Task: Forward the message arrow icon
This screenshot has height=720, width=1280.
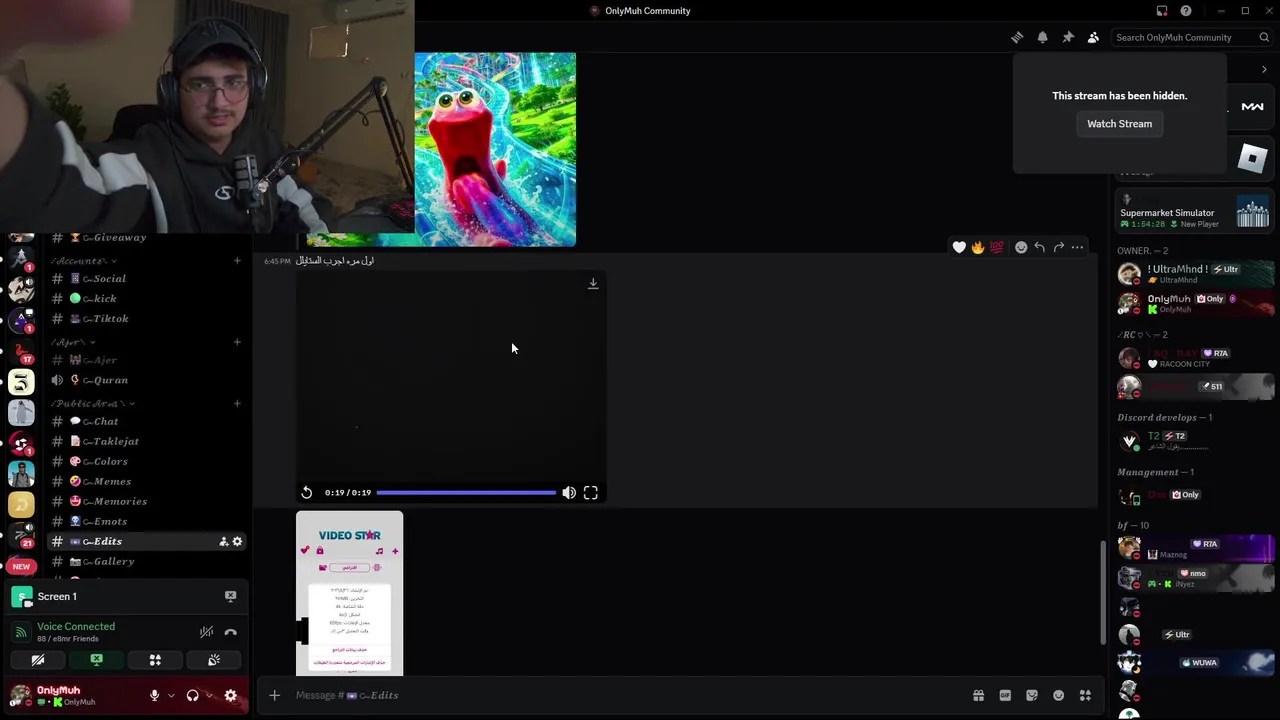Action: [x=1058, y=247]
